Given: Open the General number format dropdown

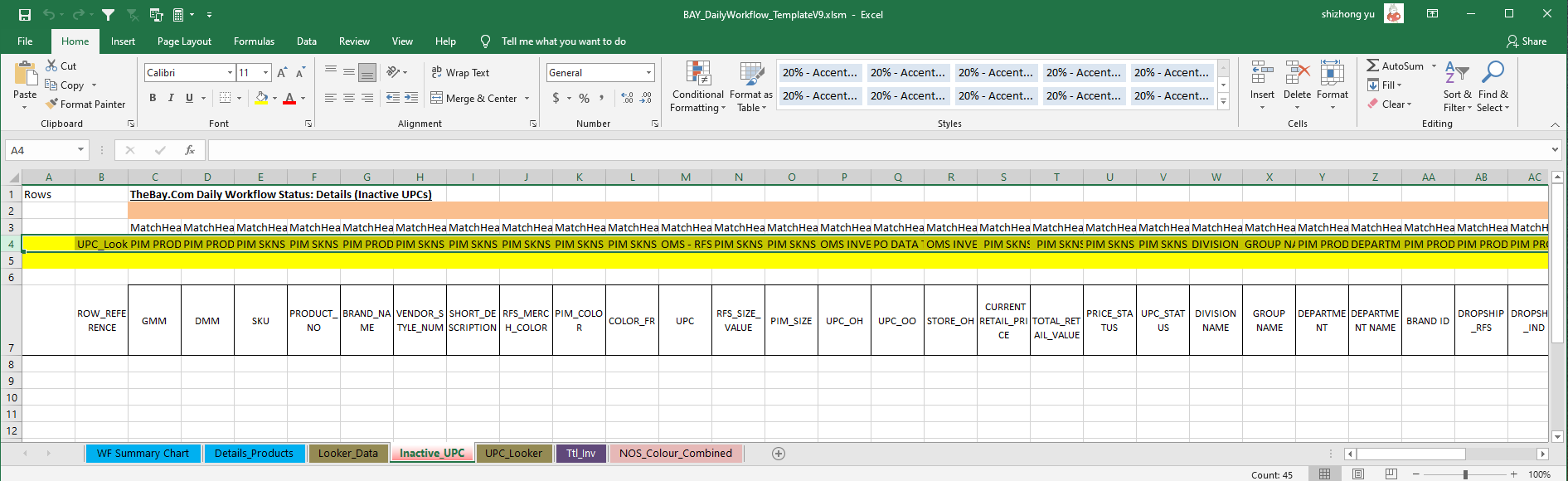Looking at the screenshot, I should click(648, 73).
